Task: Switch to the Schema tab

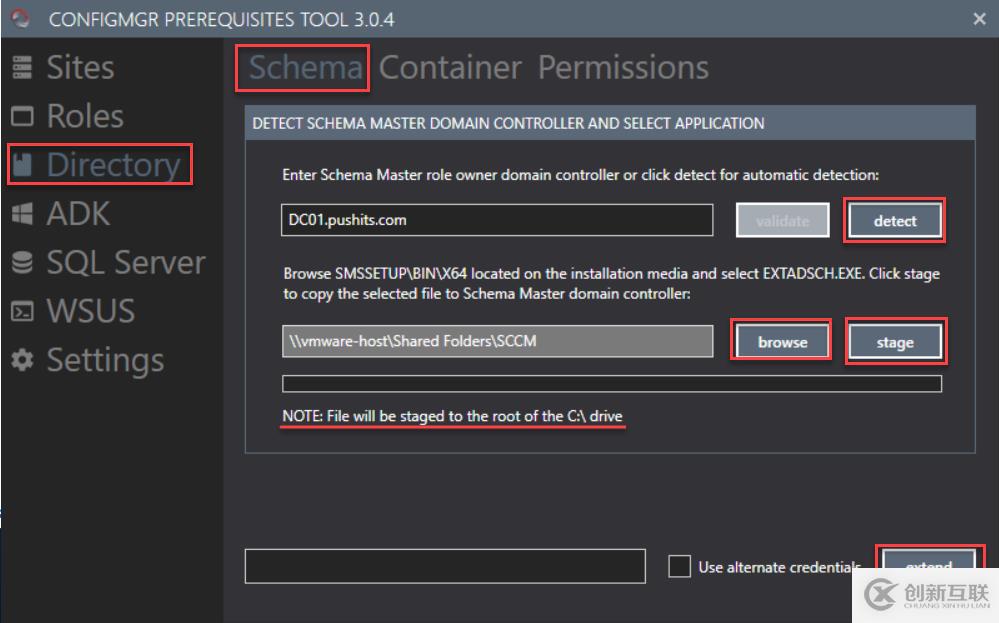Action: coord(304,67)
